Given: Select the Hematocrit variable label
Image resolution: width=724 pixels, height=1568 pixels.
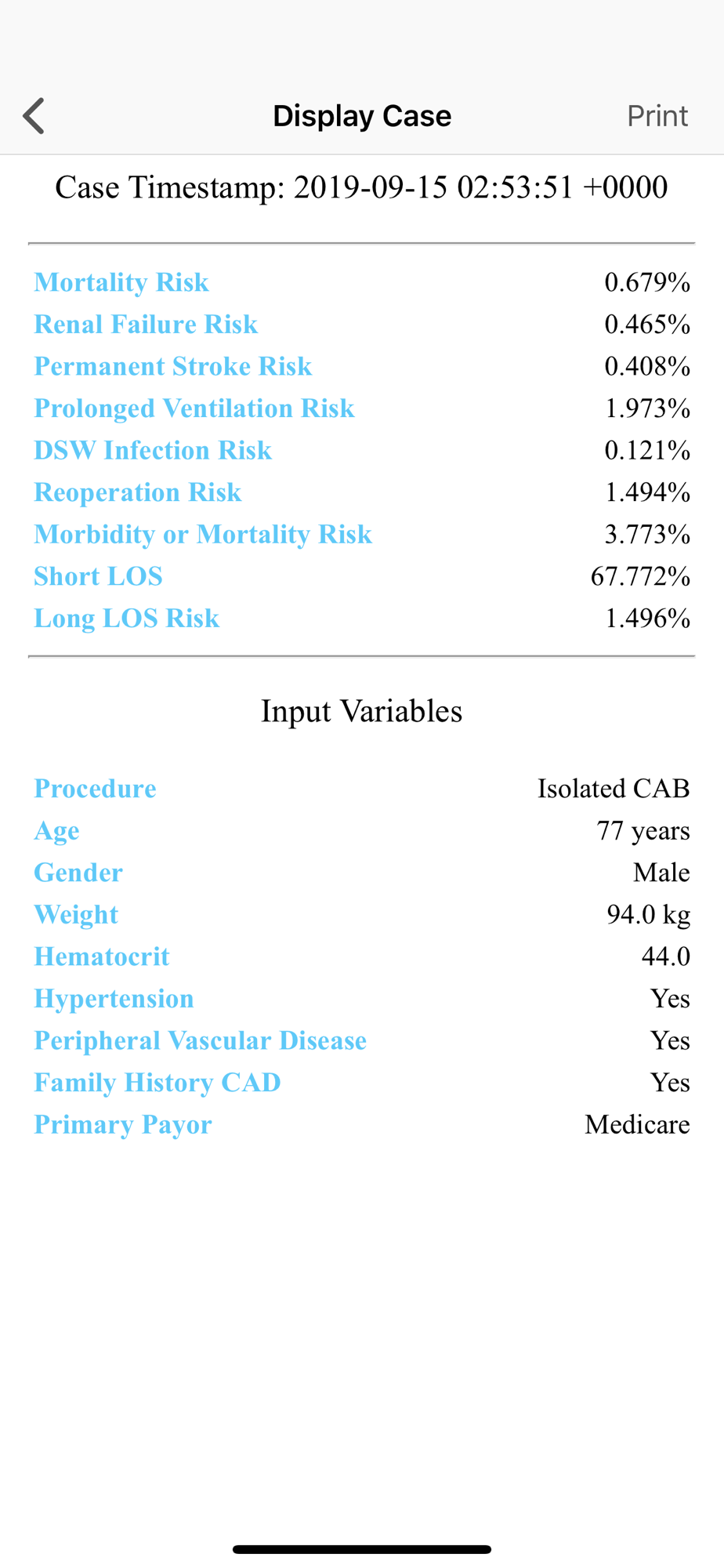Looking at the screenshot, I should click(x=102, y=956).
